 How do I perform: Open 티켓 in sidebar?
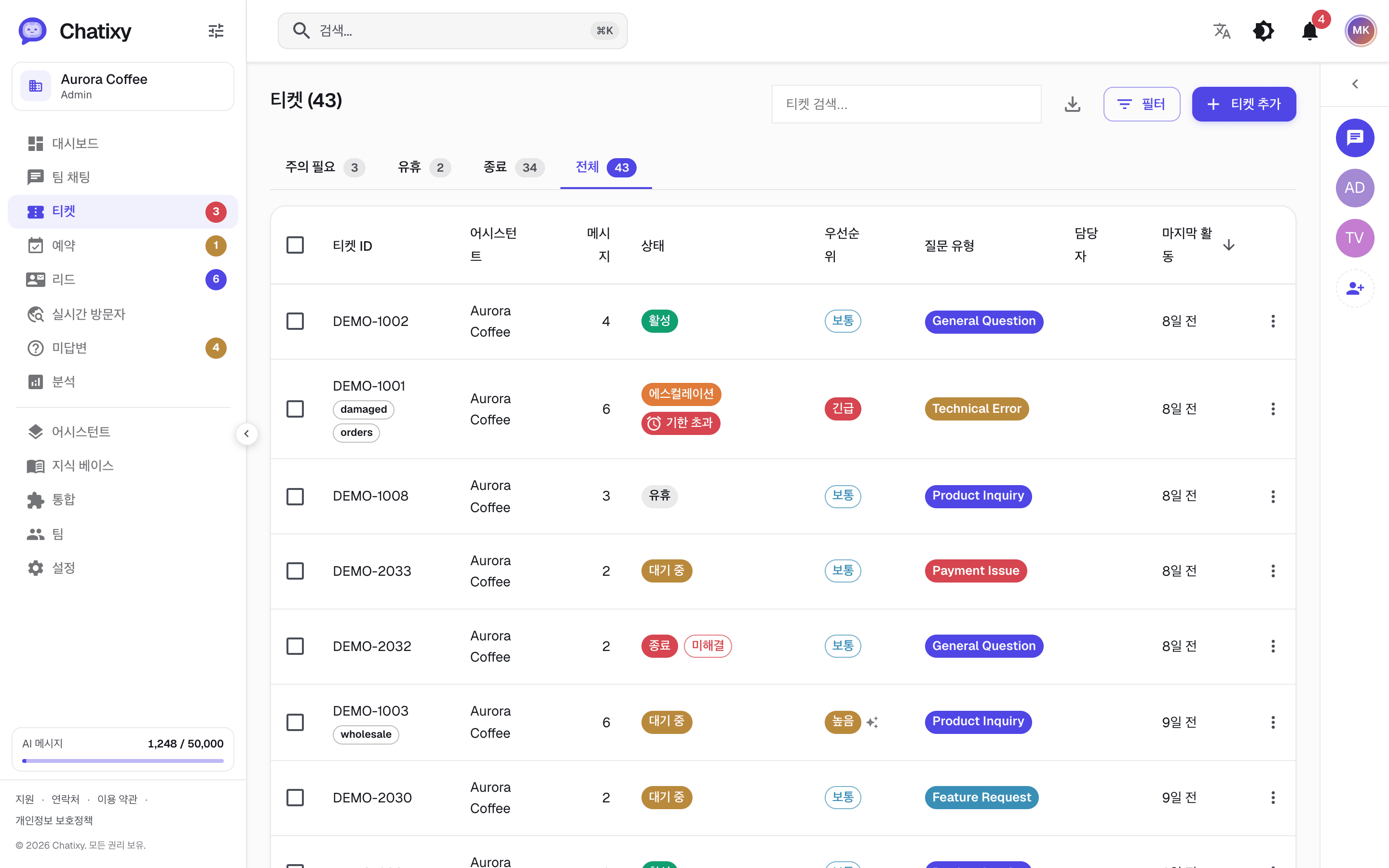123,211
